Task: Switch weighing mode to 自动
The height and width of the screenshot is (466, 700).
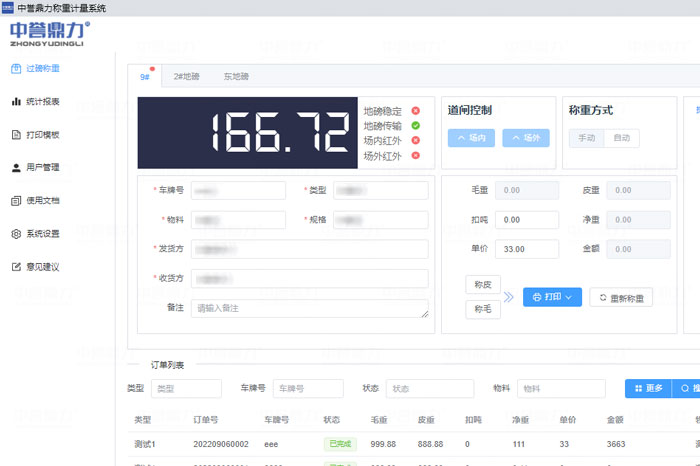Action: 621,138
